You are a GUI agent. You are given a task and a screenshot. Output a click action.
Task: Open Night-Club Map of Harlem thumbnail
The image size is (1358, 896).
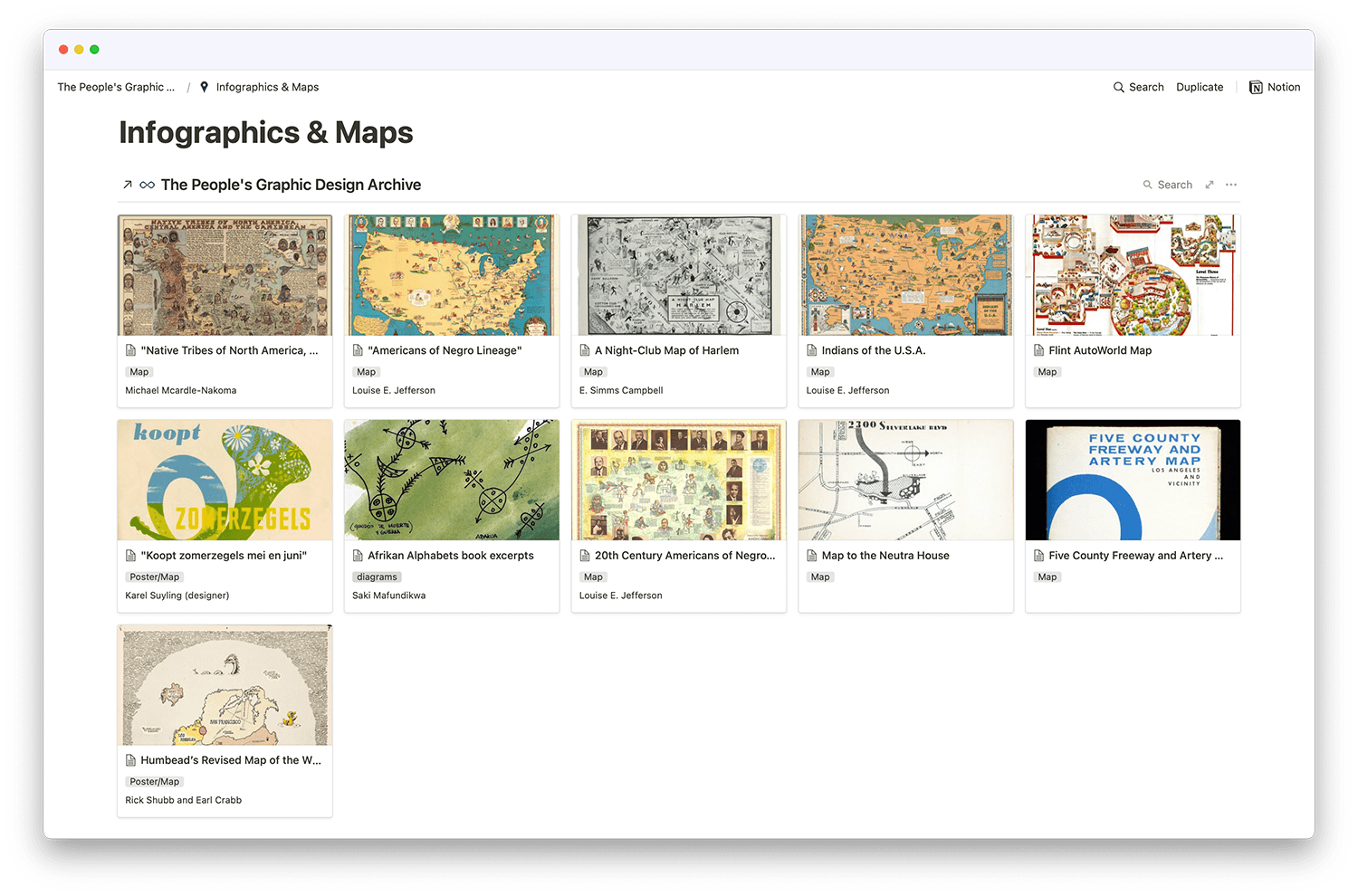(679, 275)
